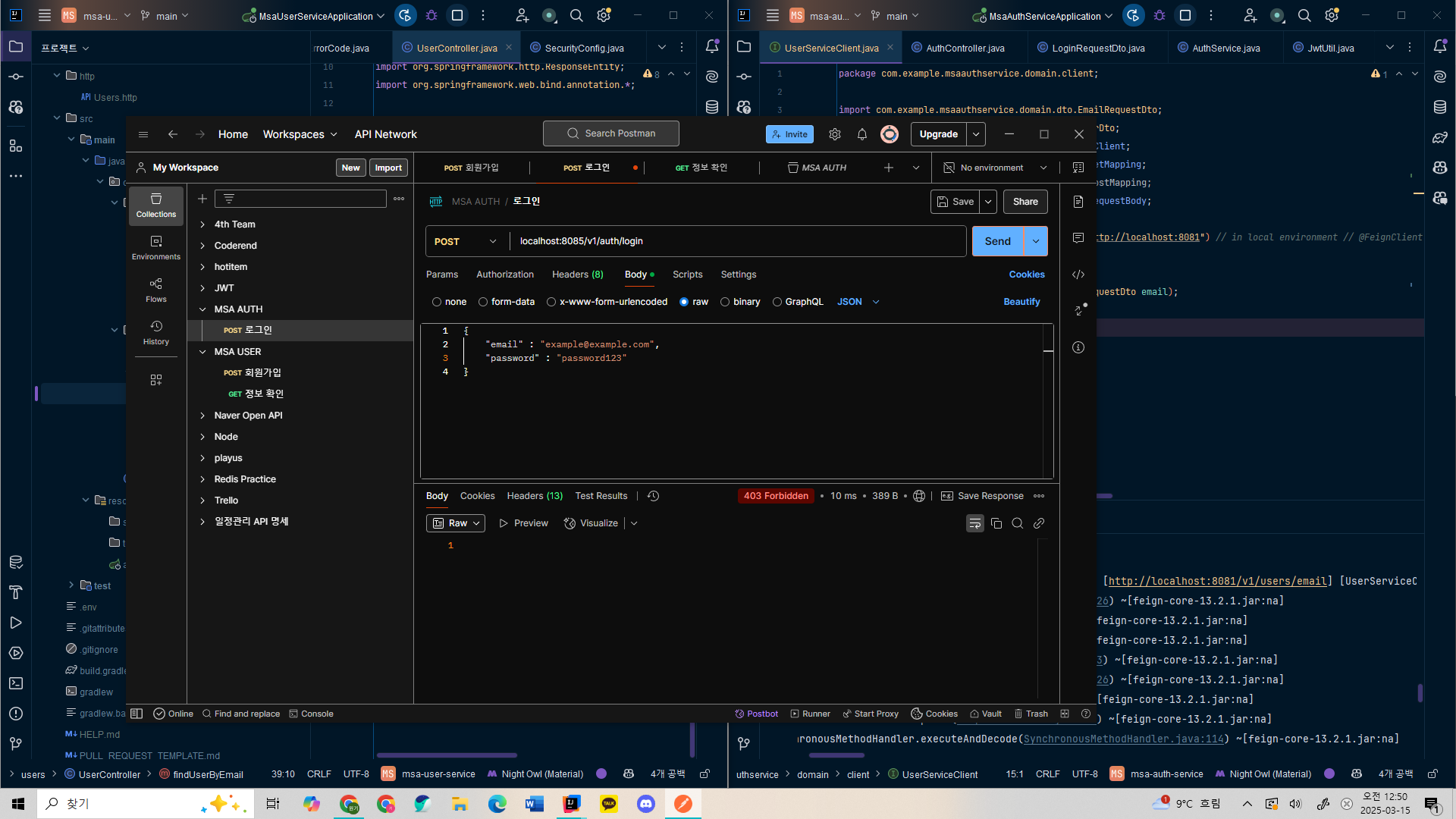Click the Postman notifications bell icon
This screenshot has height=819, width=1456.
pos(862,134)
